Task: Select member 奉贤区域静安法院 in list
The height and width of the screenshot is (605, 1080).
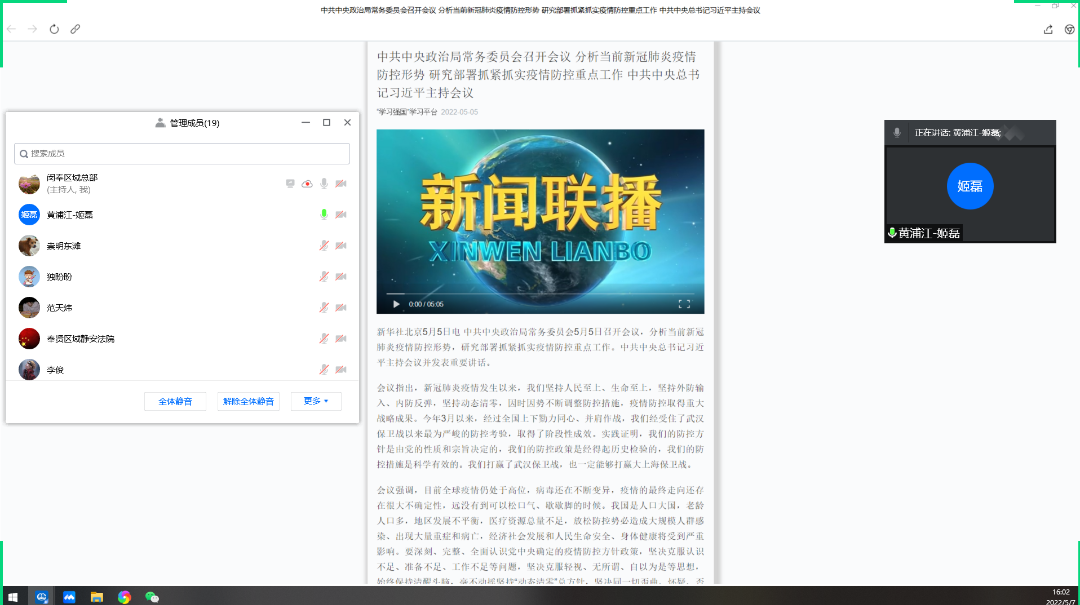Action: (182, 339)
